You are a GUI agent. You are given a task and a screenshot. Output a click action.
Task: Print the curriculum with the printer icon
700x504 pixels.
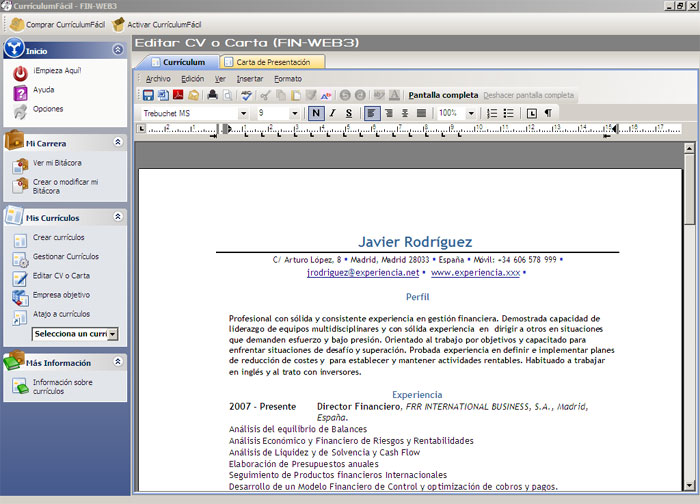[x=212, y=95]
